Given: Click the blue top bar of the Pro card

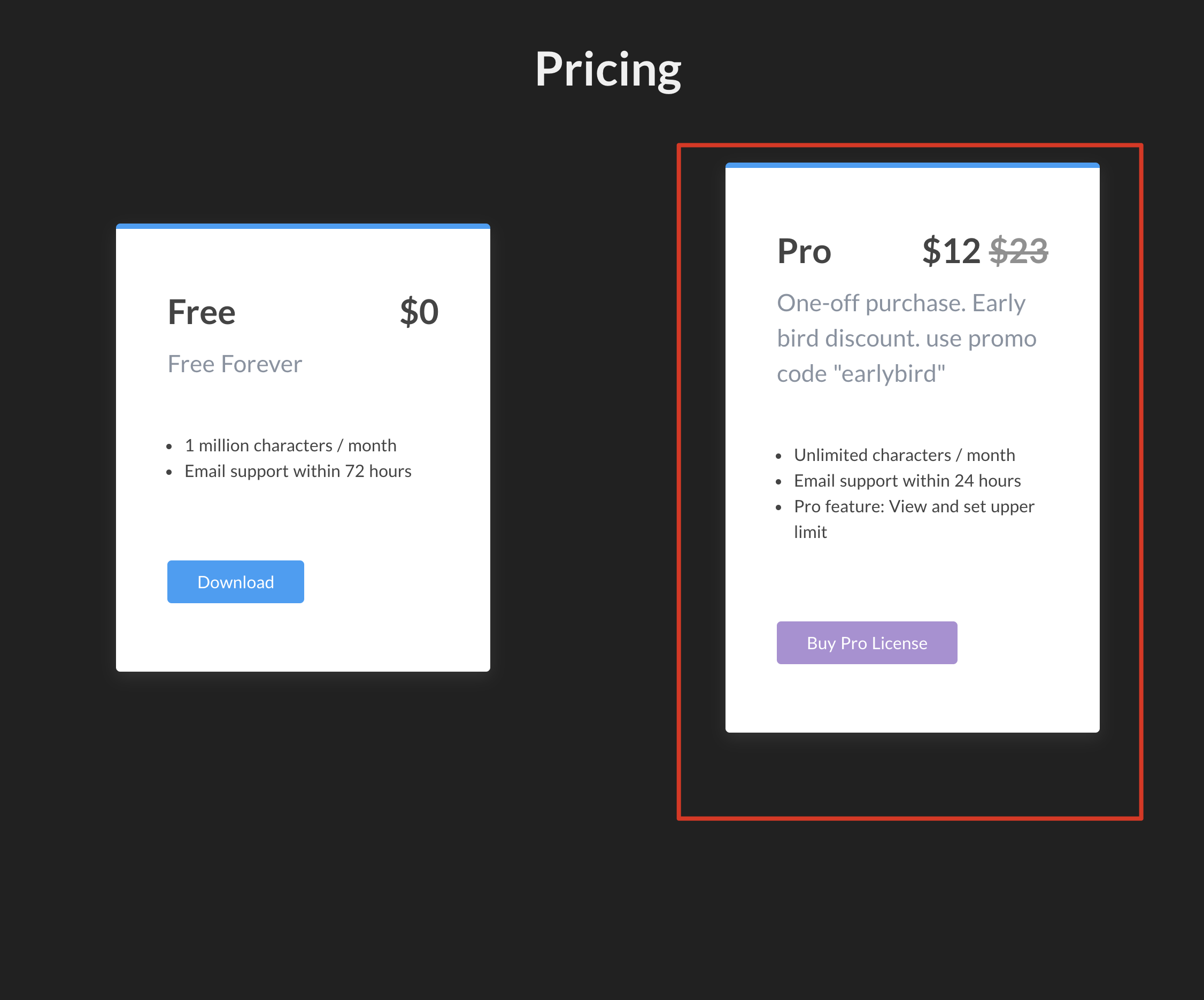Looking at the screenshot, I should pyautogui.click(x=912, y=166).
